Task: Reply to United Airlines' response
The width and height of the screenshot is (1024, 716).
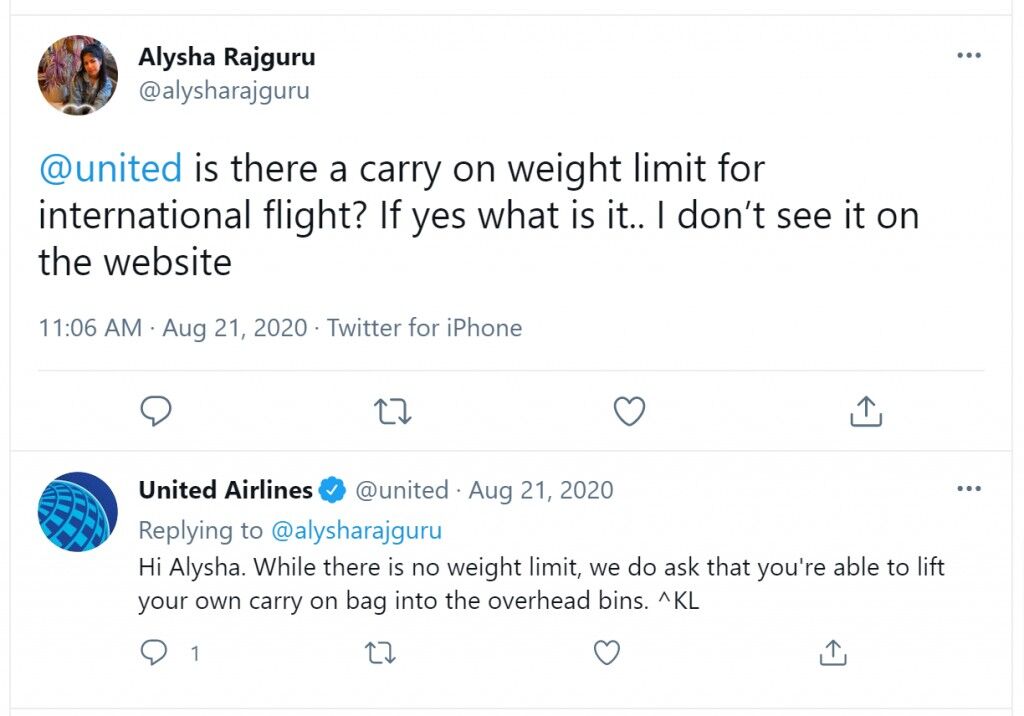Action: (154, 652)
